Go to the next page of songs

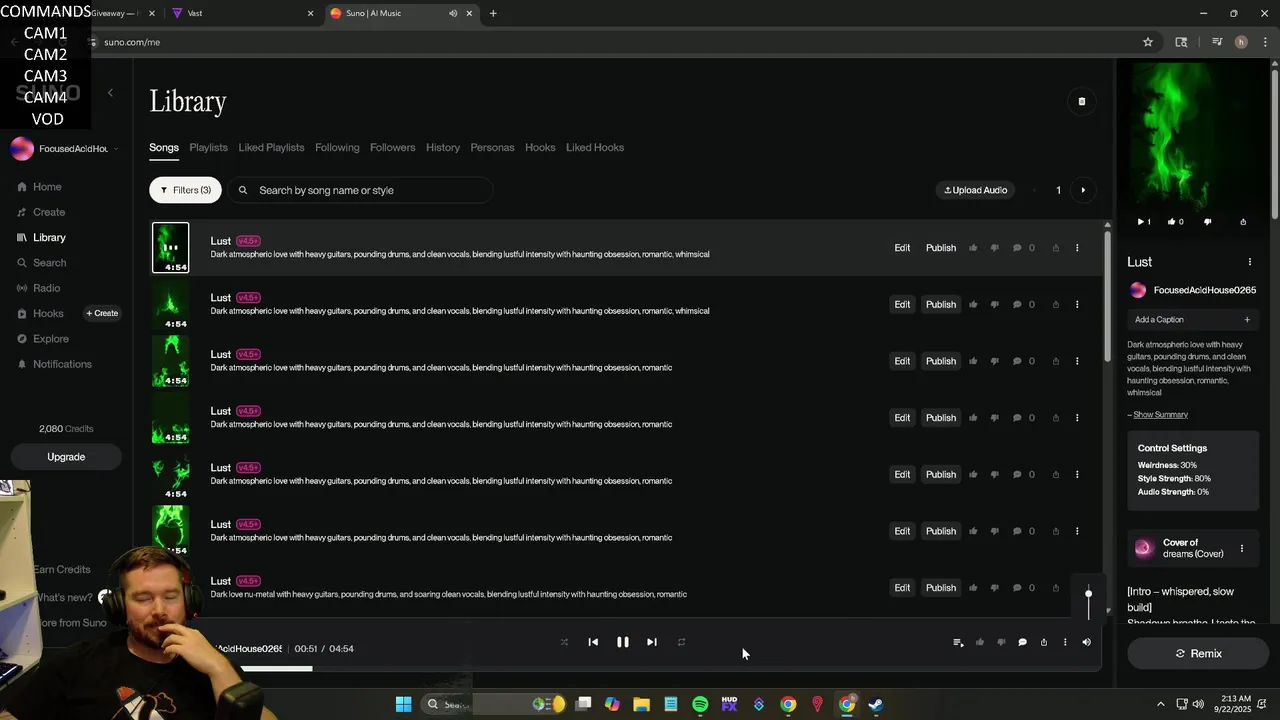click(x=1083, y=190)
